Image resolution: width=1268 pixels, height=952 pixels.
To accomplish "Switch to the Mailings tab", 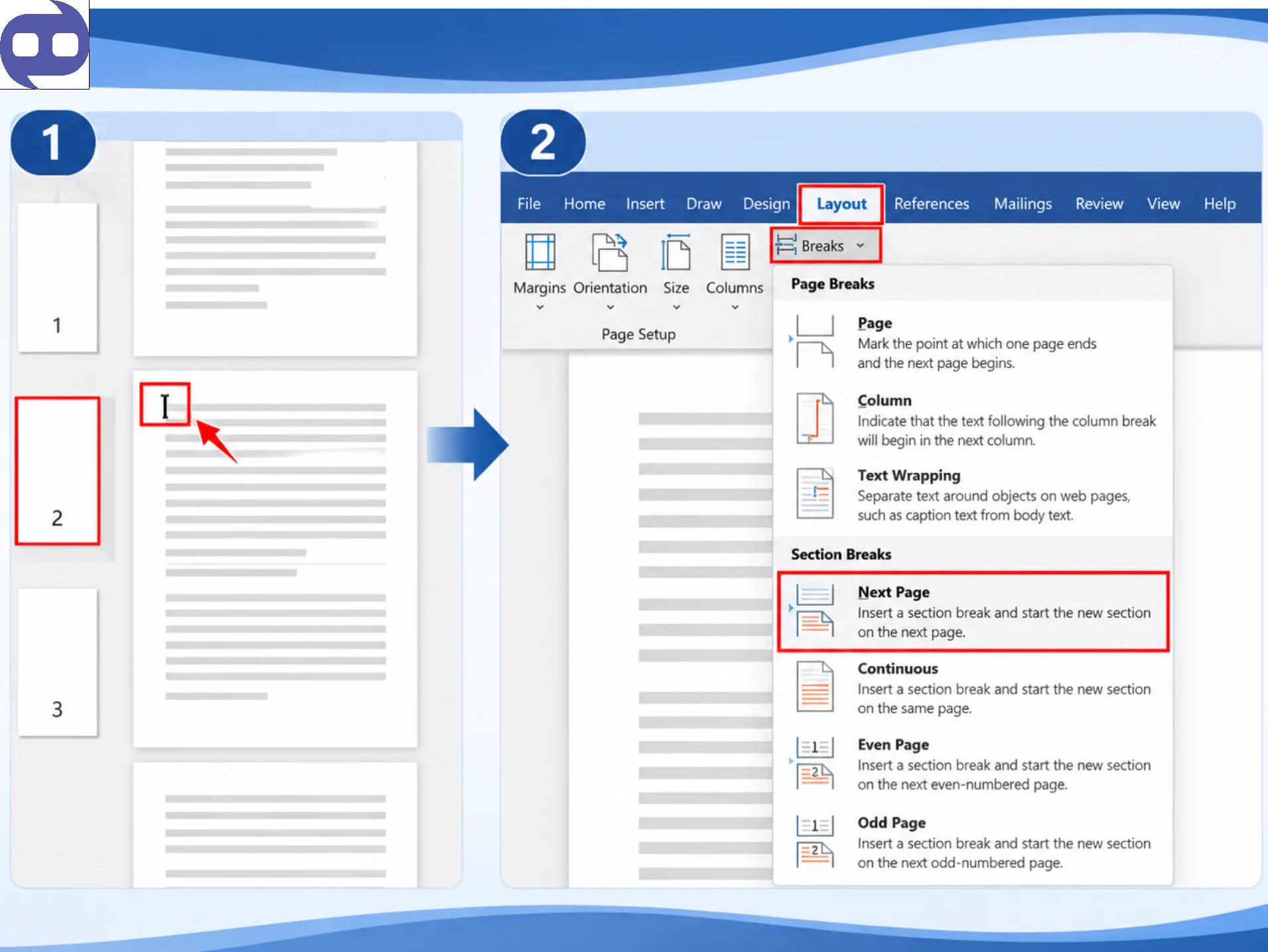I will point(1022,204).
